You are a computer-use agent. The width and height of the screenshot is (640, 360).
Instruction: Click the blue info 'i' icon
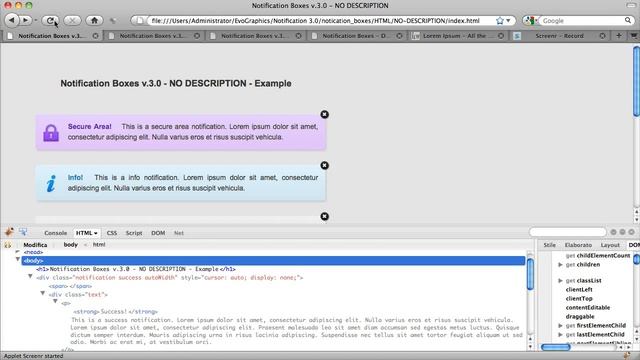[x=51, y=184]
